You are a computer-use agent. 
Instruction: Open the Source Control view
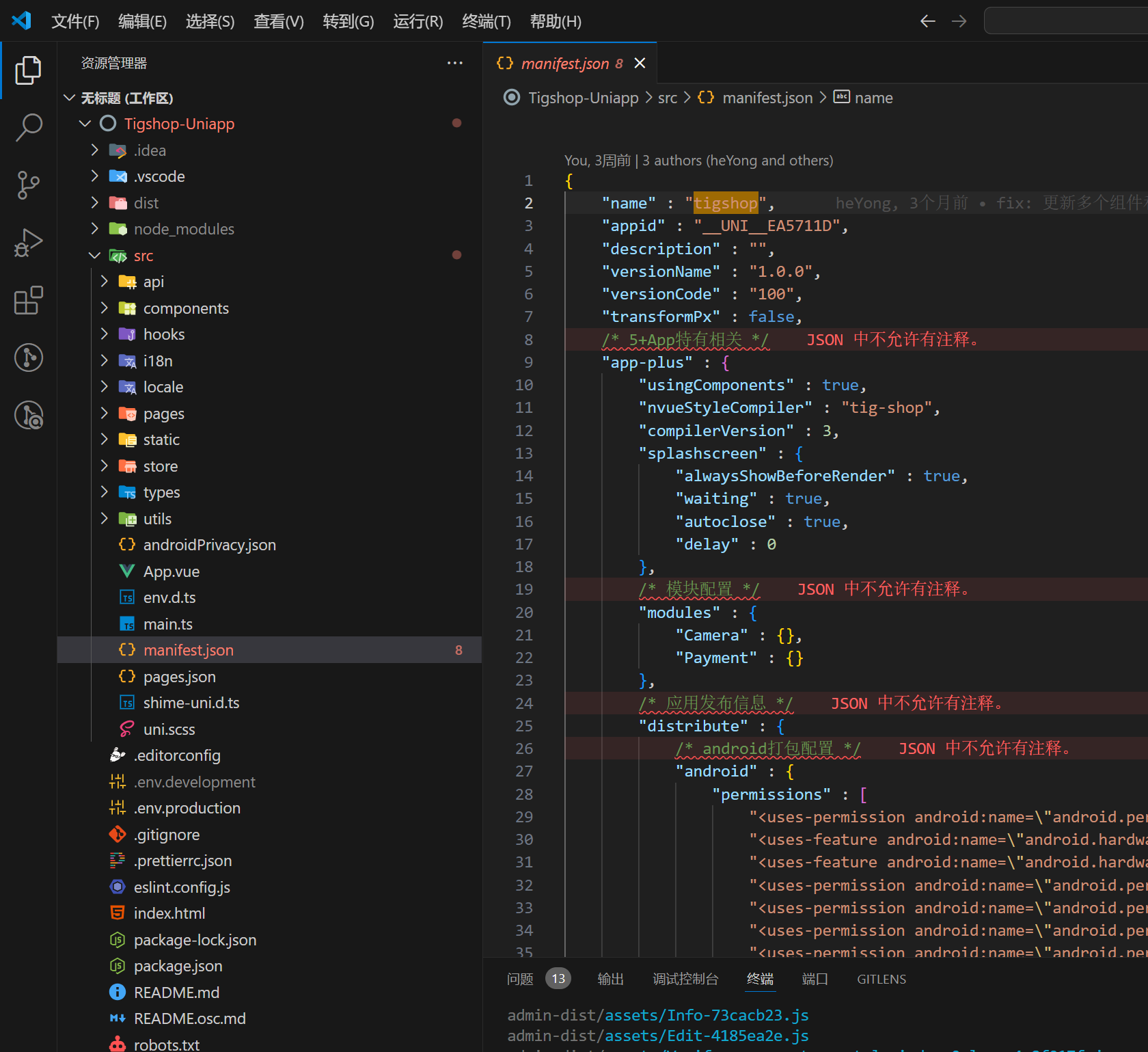point(28,185)
